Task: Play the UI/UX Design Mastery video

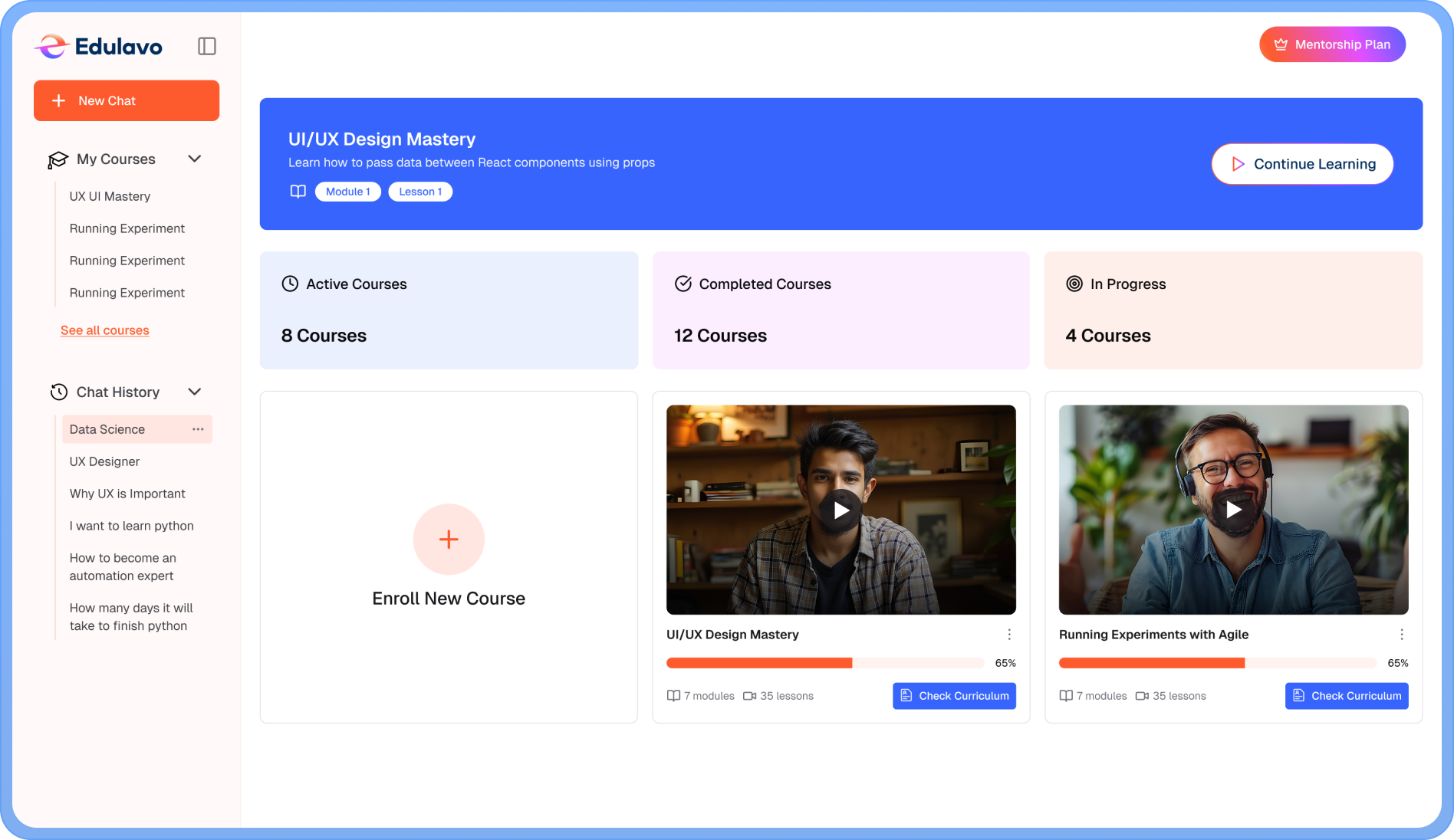Action: click(x=841, y=510)
